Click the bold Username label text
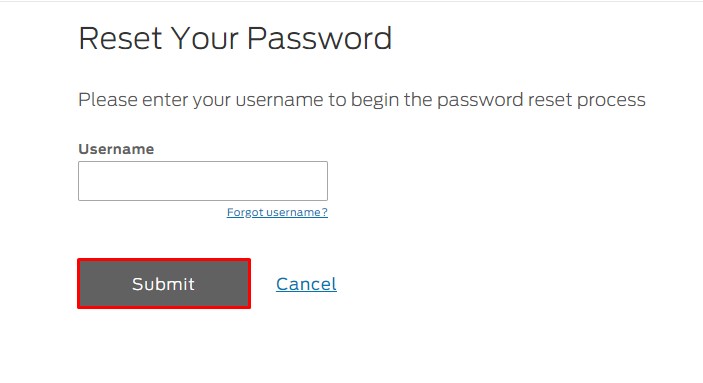The height and width of the screenshot is (383, 703). [x=116, y=149]
